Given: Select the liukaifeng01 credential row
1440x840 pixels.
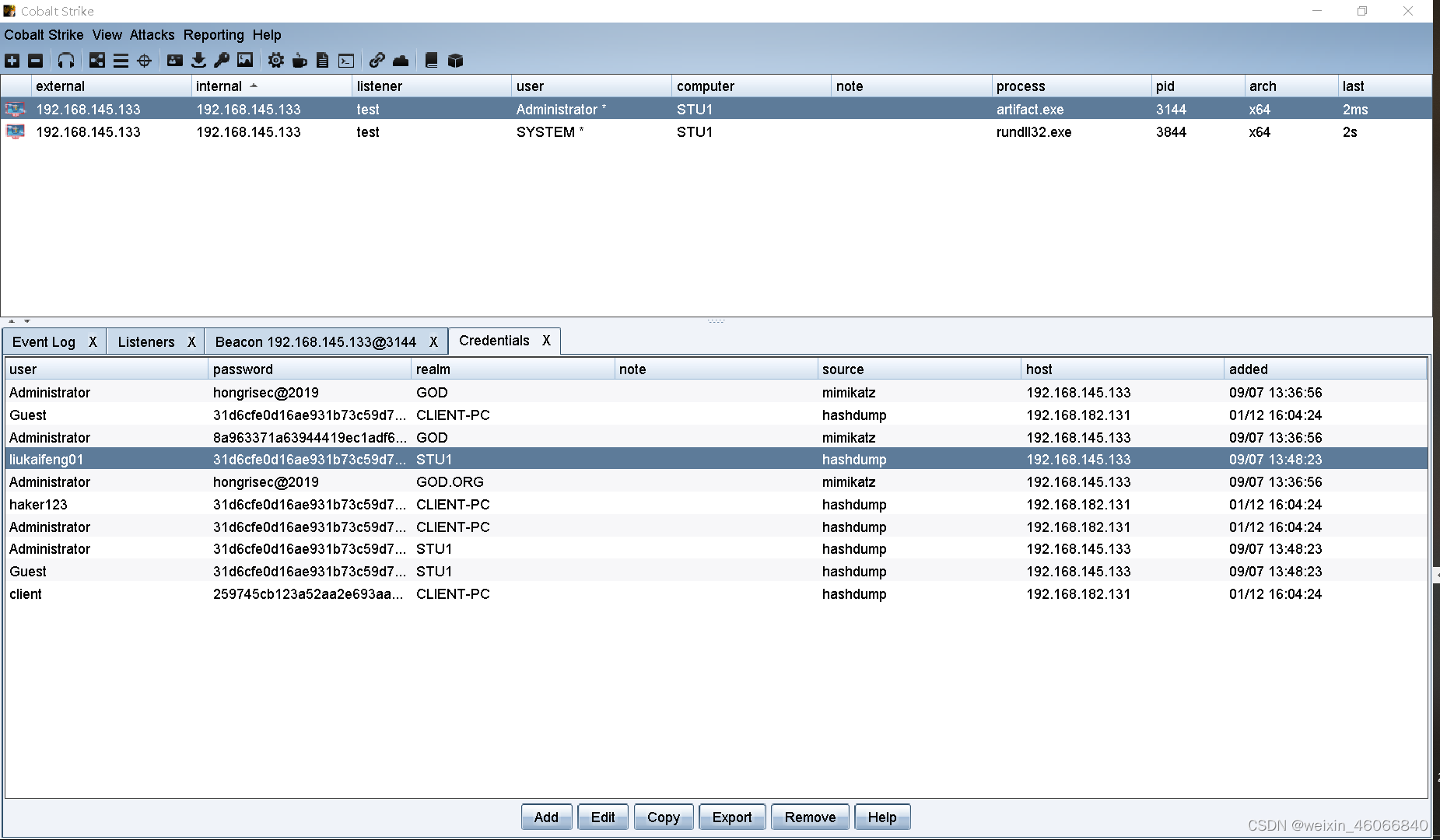Looking at the screenshot, I should (716, 460).
